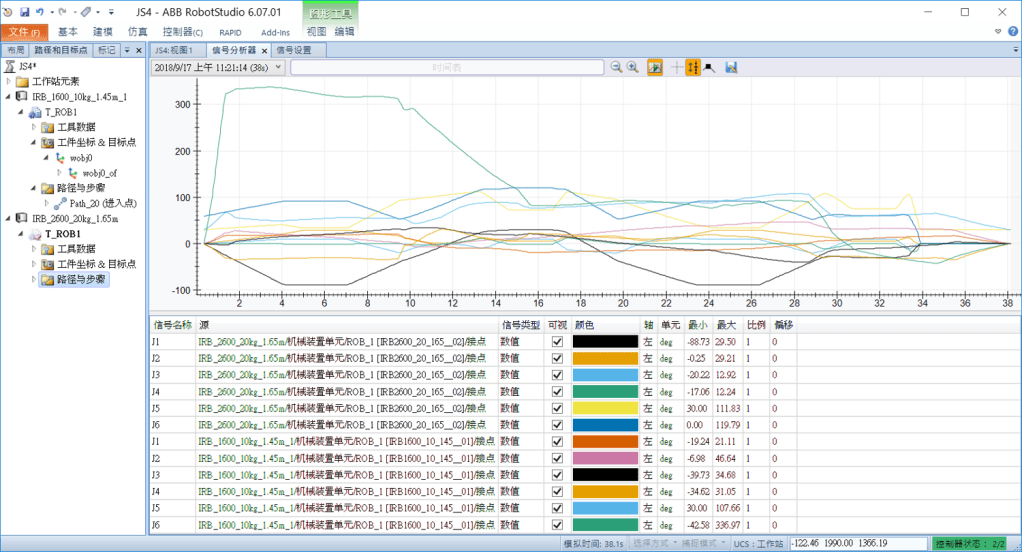Click the 颜色 column header

(x=585, y=325)
